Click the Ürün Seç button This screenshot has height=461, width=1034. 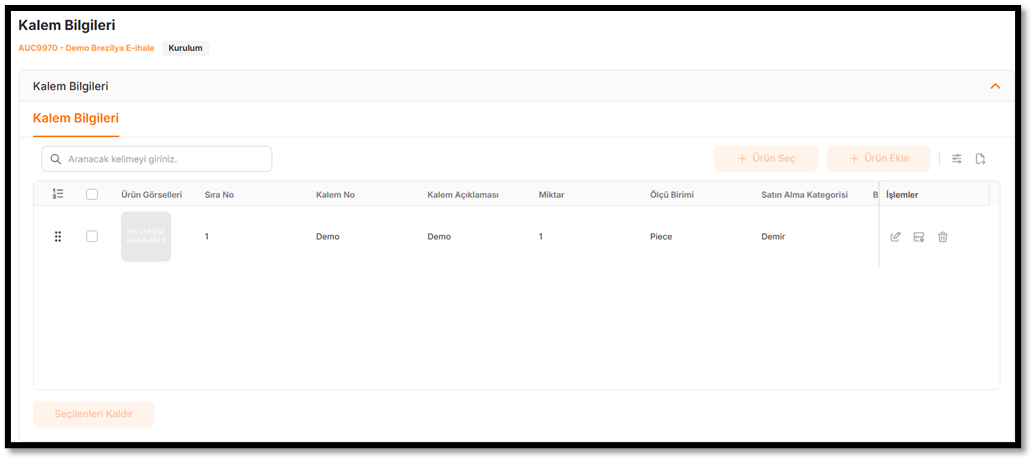click(765, 159)
